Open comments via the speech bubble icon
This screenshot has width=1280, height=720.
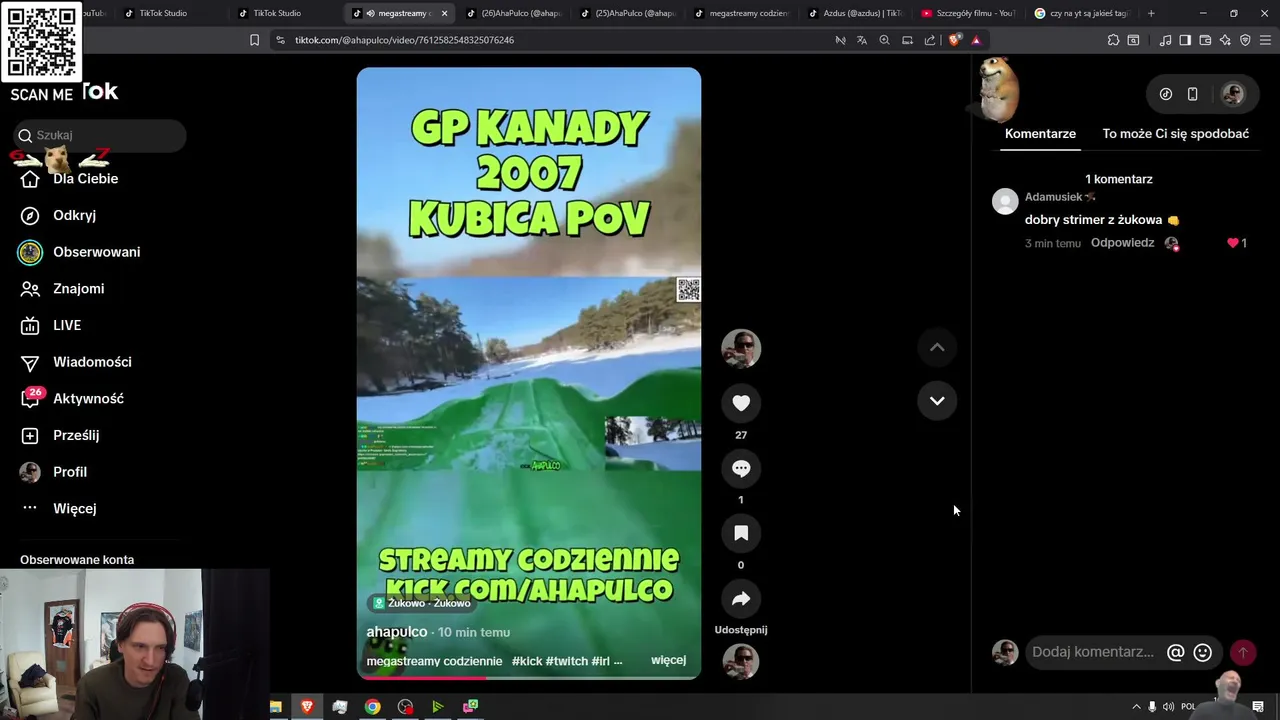pos(741,468)
